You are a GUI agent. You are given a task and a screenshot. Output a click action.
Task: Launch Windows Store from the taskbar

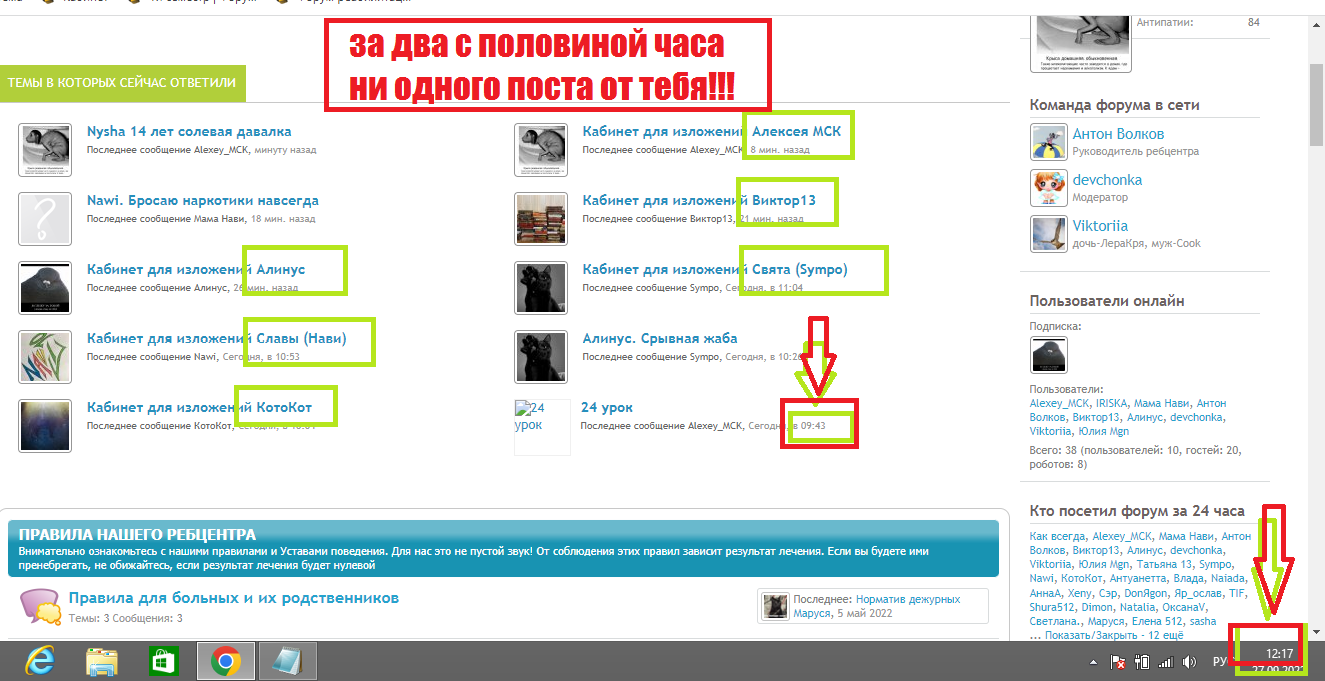click(163, 661)
